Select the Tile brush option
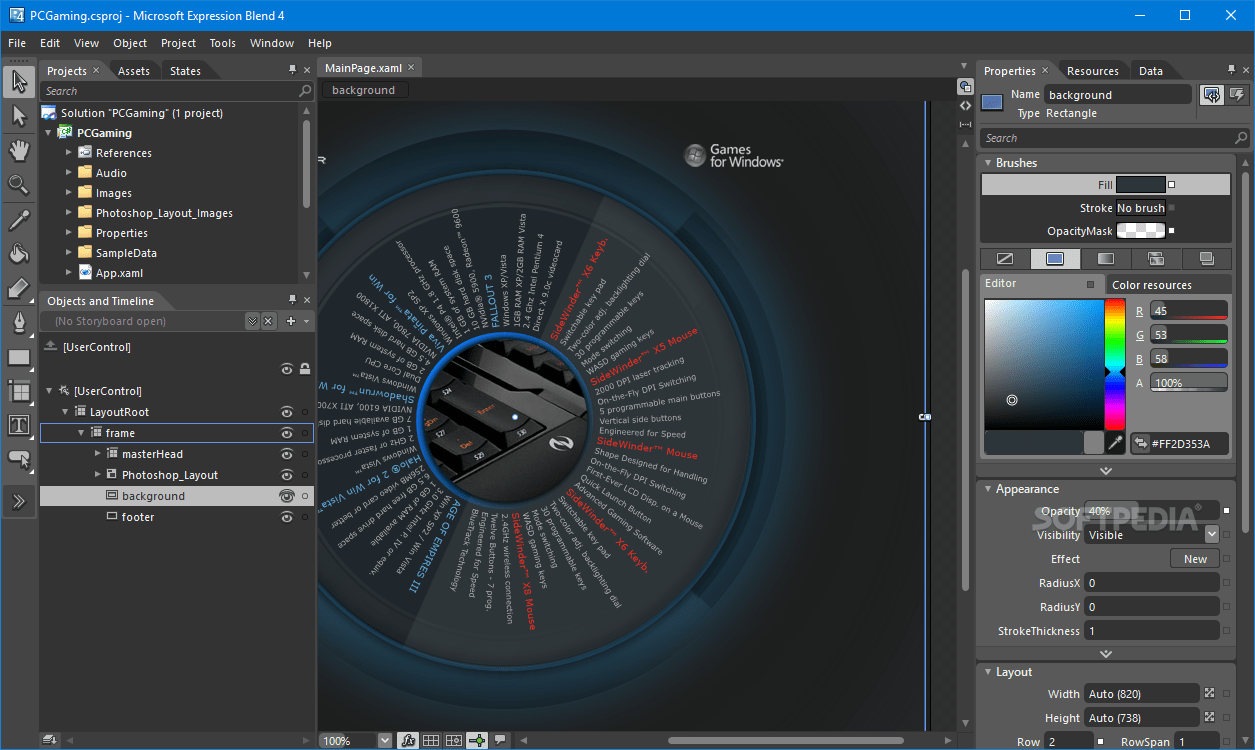The image size is (1255, 750). pyautogui.click(x=1156, y=259)
